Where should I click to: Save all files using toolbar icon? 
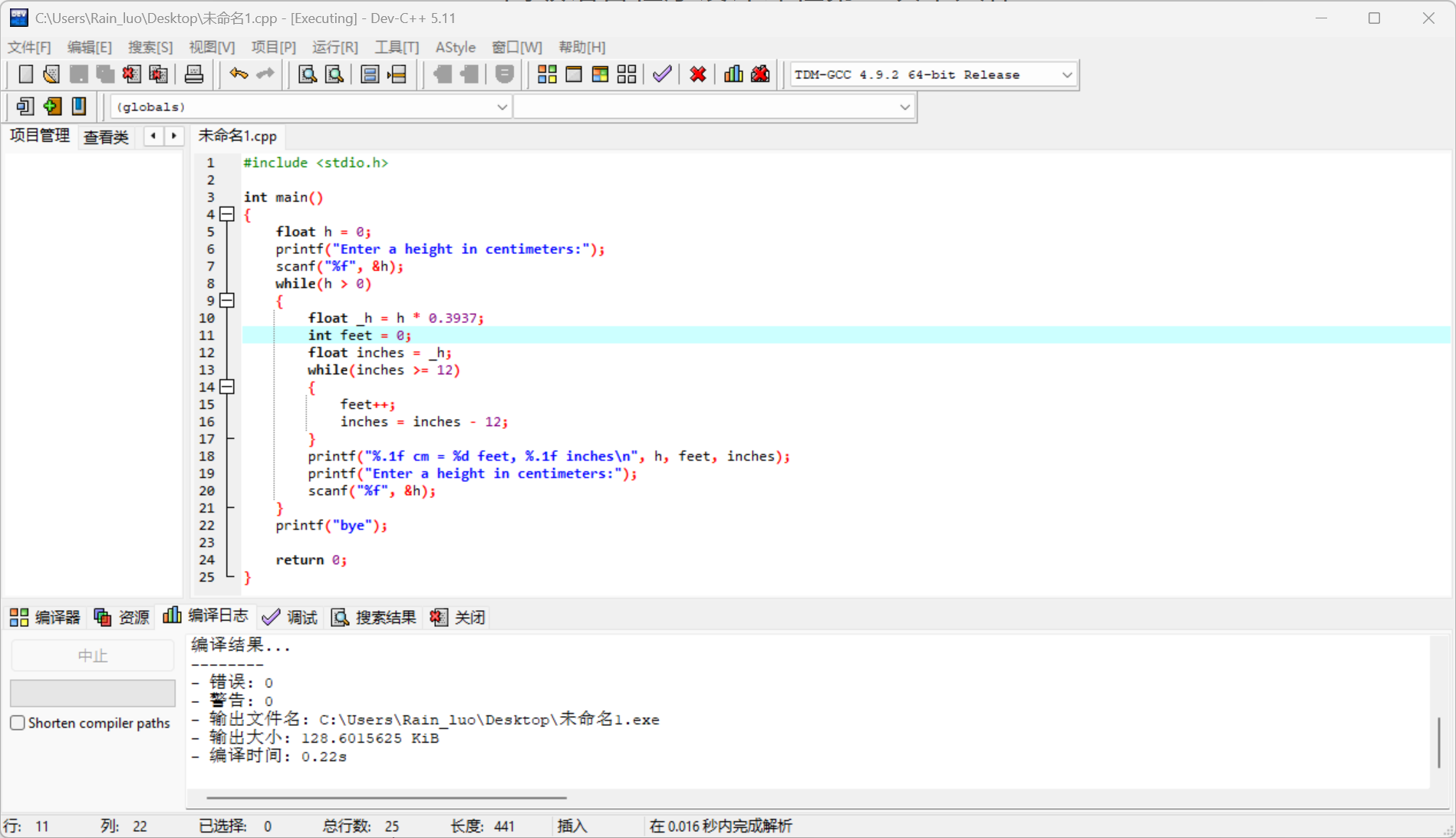tap(105, 74)
